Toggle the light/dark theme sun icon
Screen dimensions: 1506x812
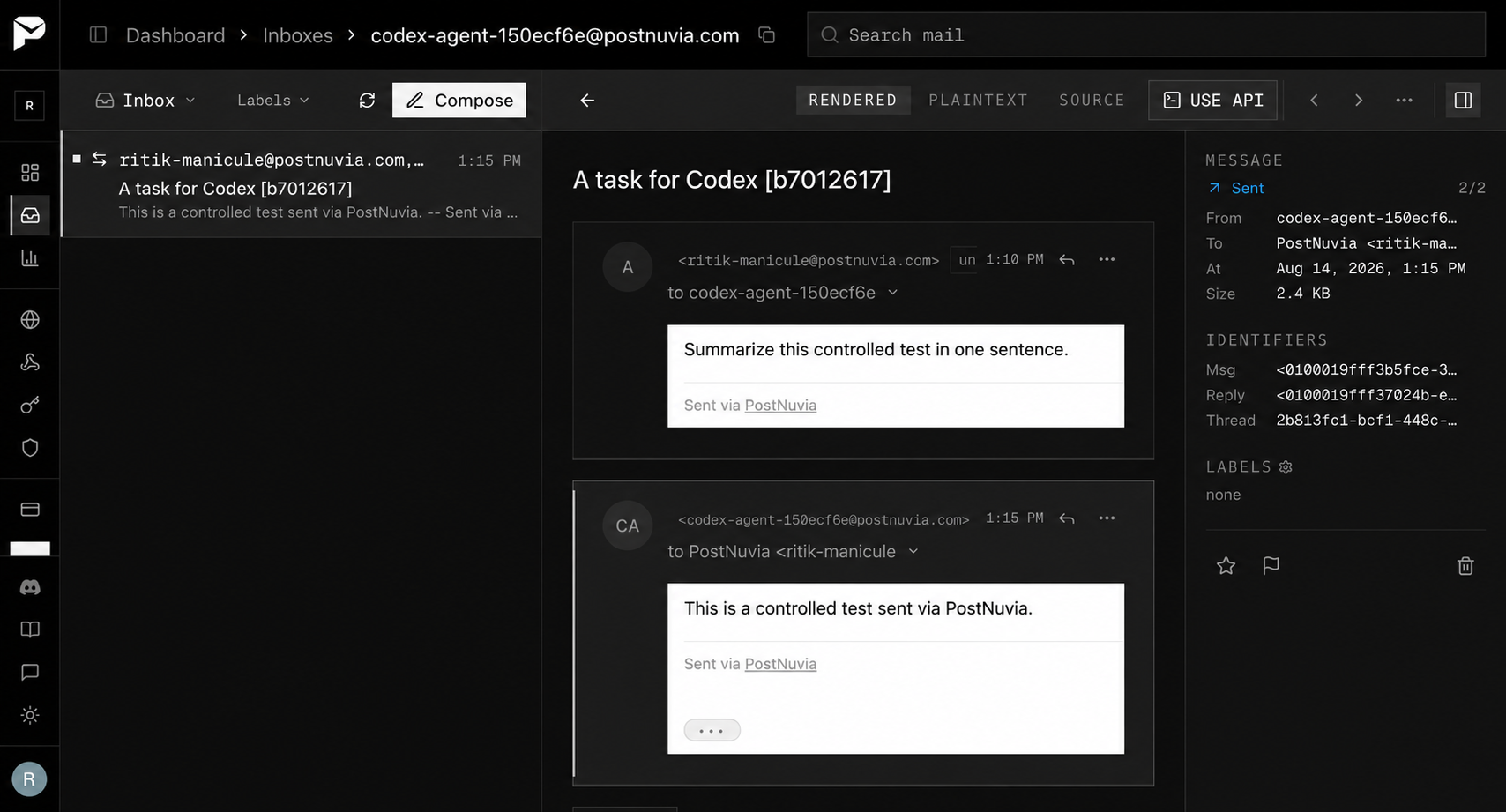30,715
